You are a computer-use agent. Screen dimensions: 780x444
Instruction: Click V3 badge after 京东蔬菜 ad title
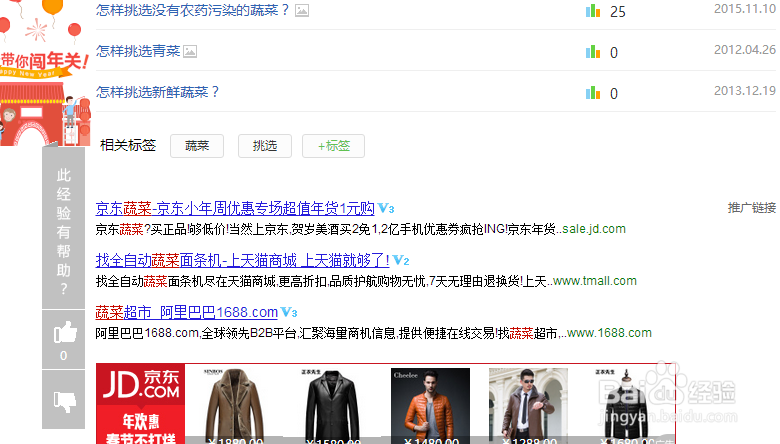tap(386, 208)
